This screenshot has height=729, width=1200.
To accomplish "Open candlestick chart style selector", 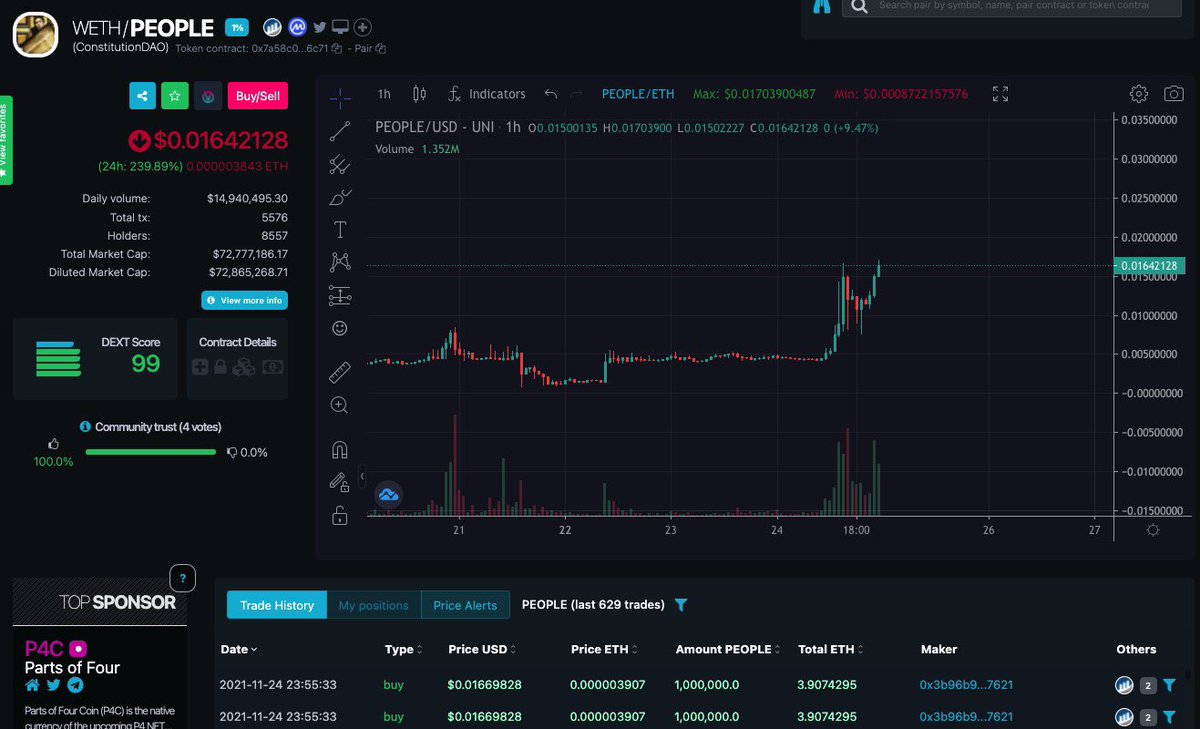I will pyautogui.click(x=420, y=94).
